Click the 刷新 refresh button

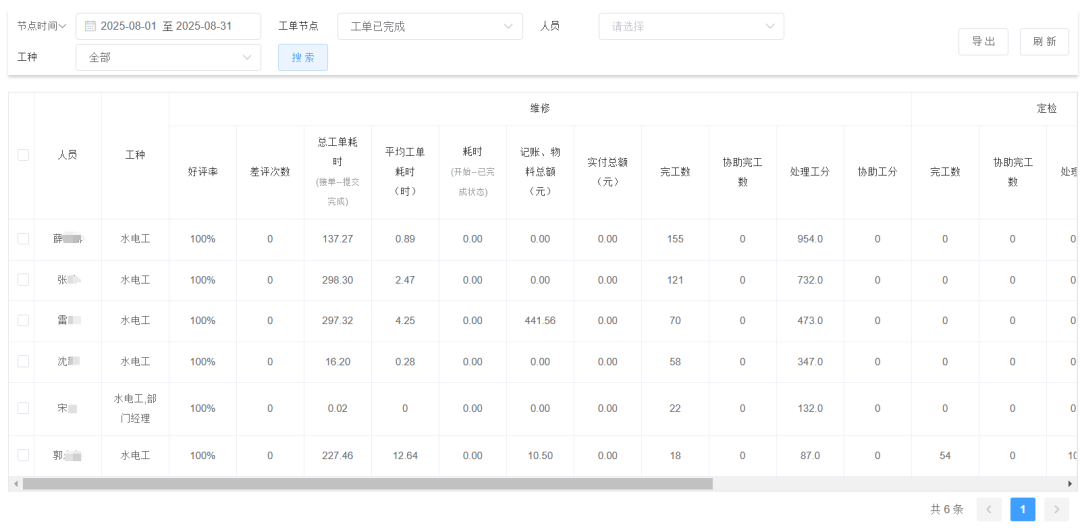pos(1044,42)
